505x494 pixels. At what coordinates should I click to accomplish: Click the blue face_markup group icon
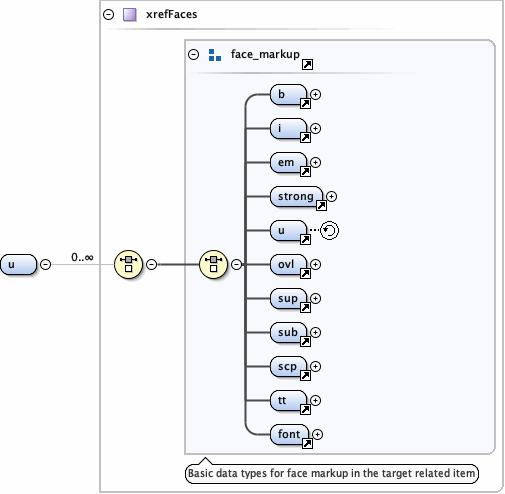(215, 55)
